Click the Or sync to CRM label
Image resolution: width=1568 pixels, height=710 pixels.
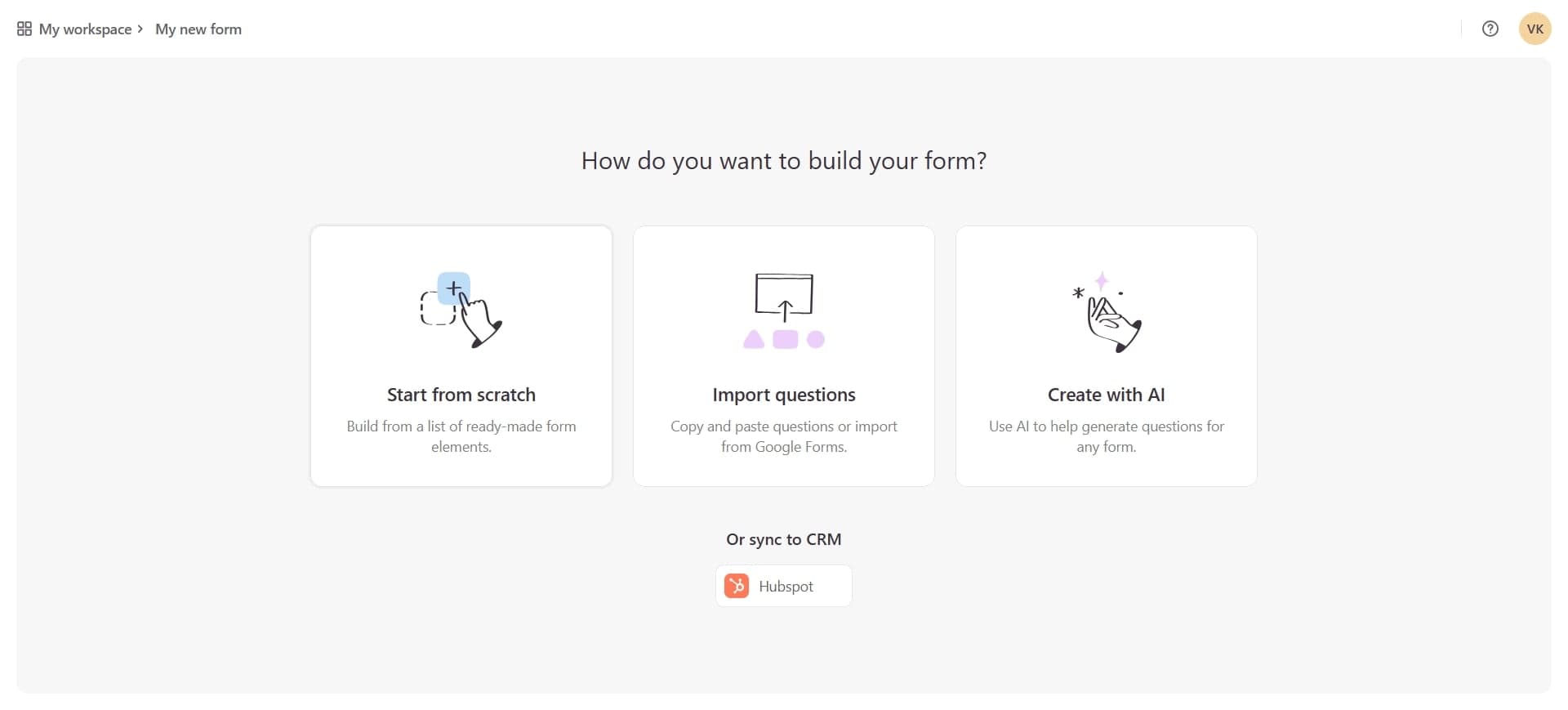pos(783,538)
